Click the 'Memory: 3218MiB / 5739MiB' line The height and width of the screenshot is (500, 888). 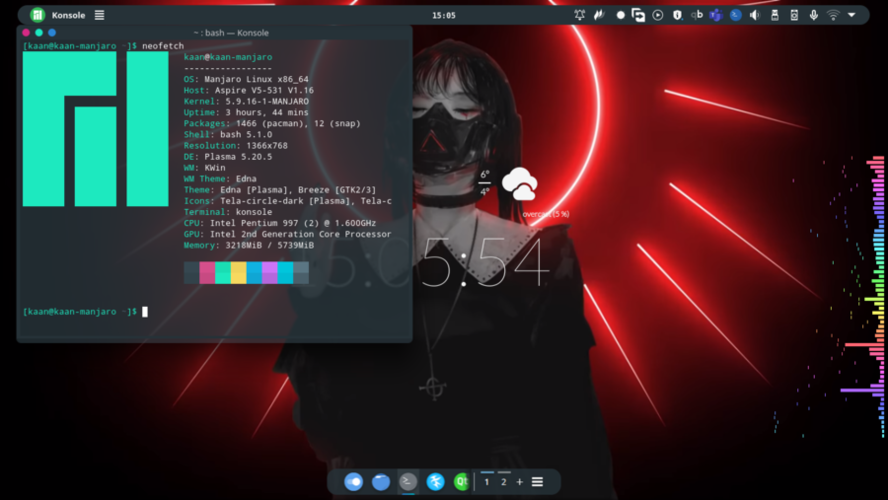tap(249, 245)
